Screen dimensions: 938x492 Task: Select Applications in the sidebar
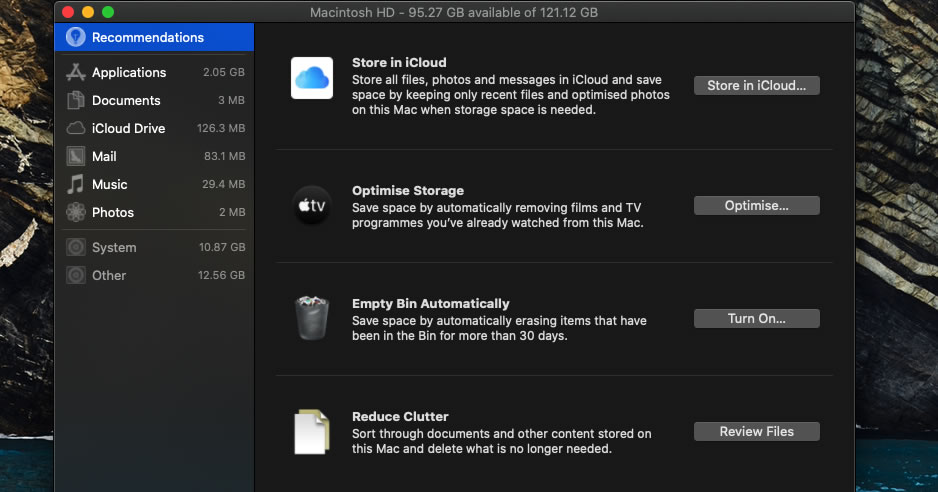(156, 72)
